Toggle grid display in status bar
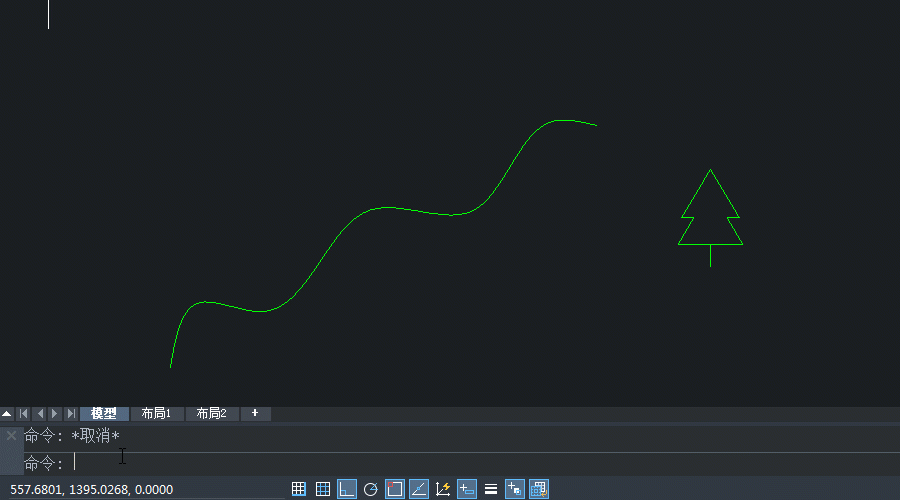 [323, 489]
